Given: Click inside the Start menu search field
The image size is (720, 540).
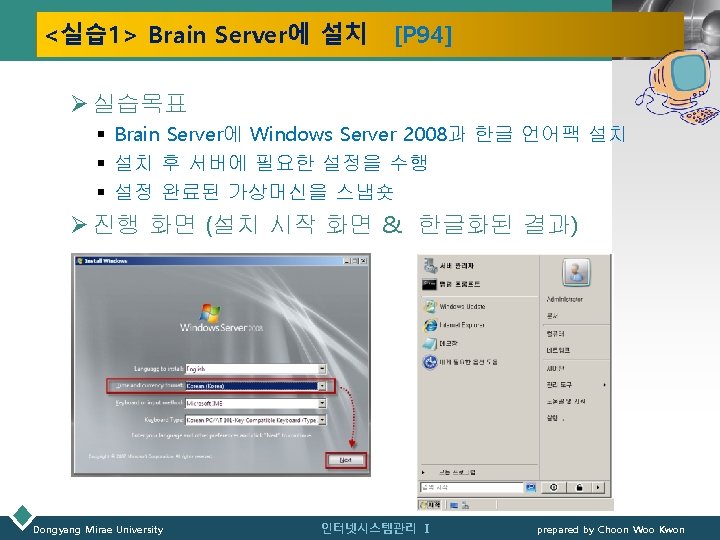Looking at the screenshot, I should pyautogui.click(x=472, y=488).
